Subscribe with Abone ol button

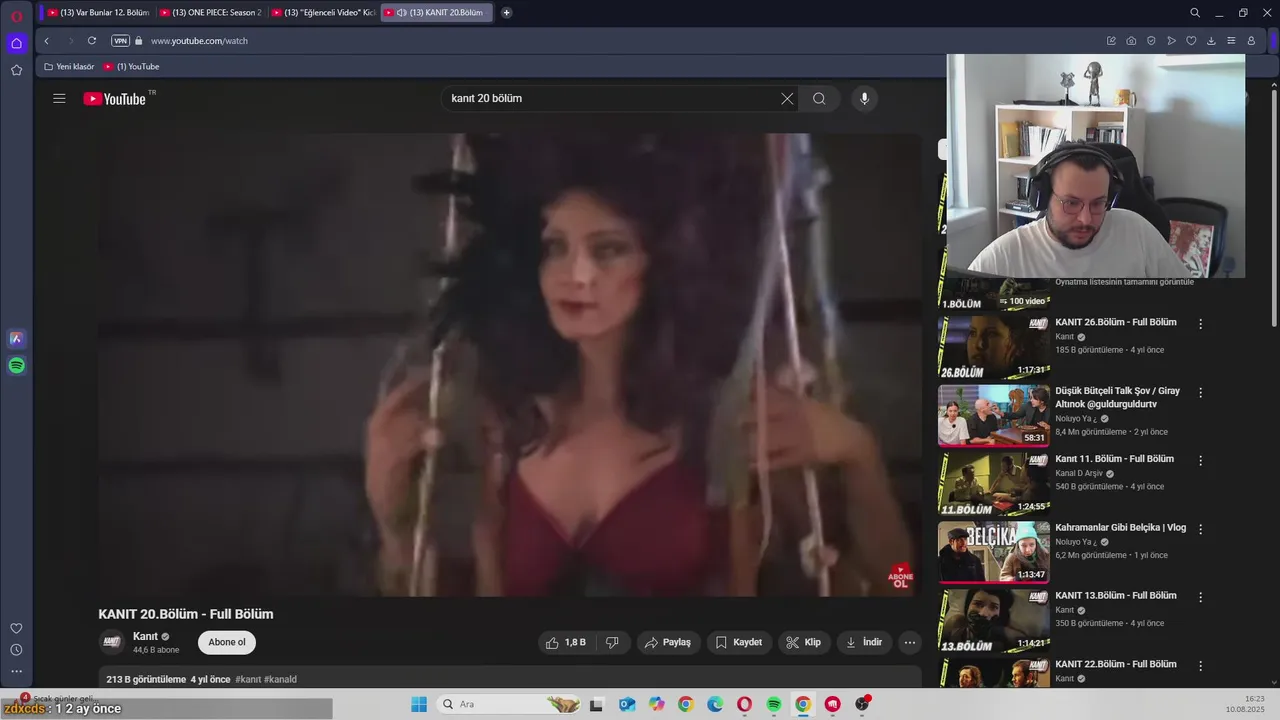[x=227, y=642]
